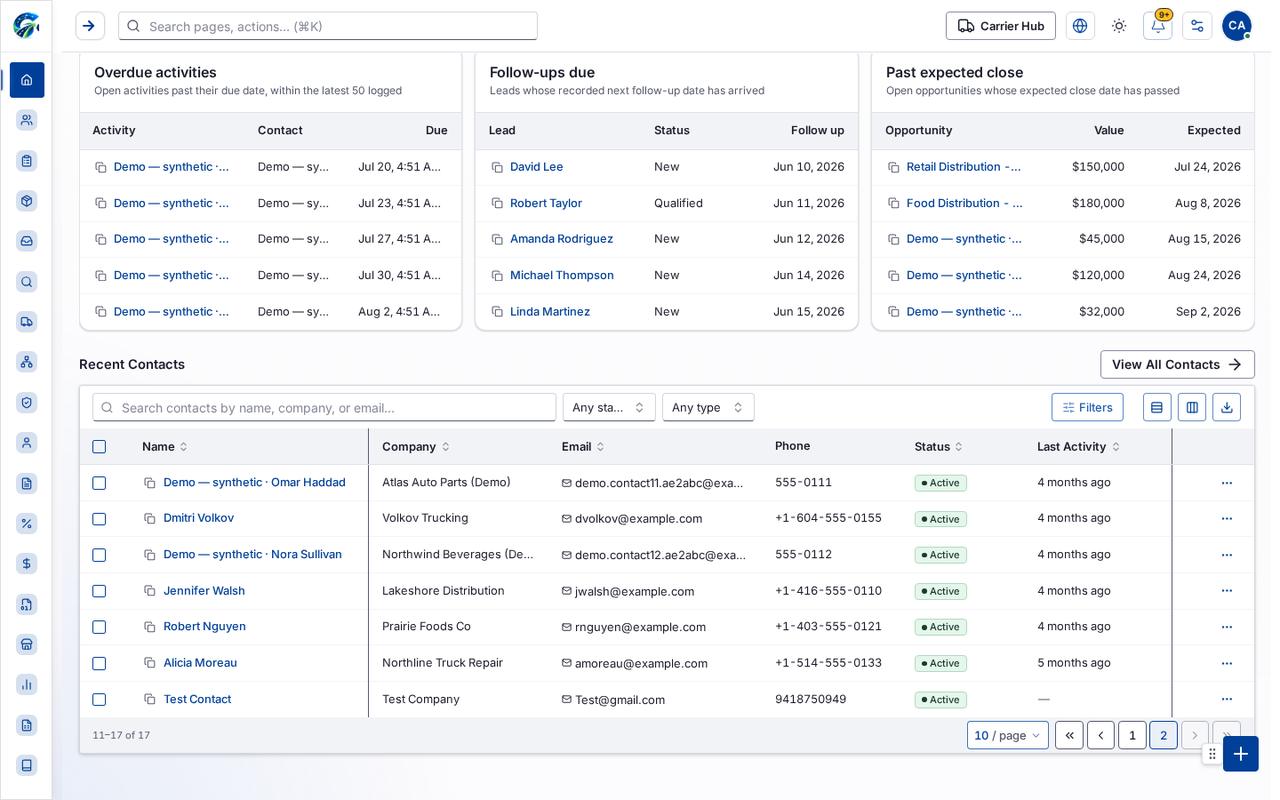Check the box for Dmitri Volkov row
Screen dimensions: 1280x800
99,519
